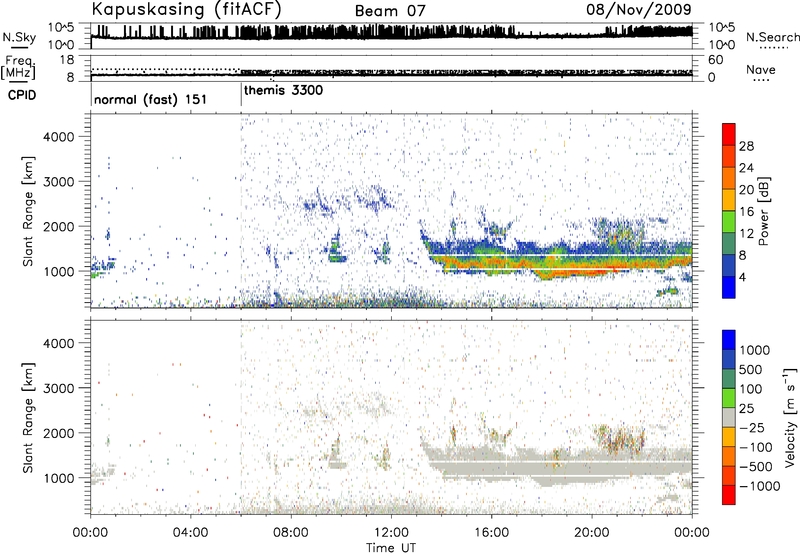
Task: Click the 'normal (fast) 151' CPID text
Action: pyautogui.click(x=151, y=99)
